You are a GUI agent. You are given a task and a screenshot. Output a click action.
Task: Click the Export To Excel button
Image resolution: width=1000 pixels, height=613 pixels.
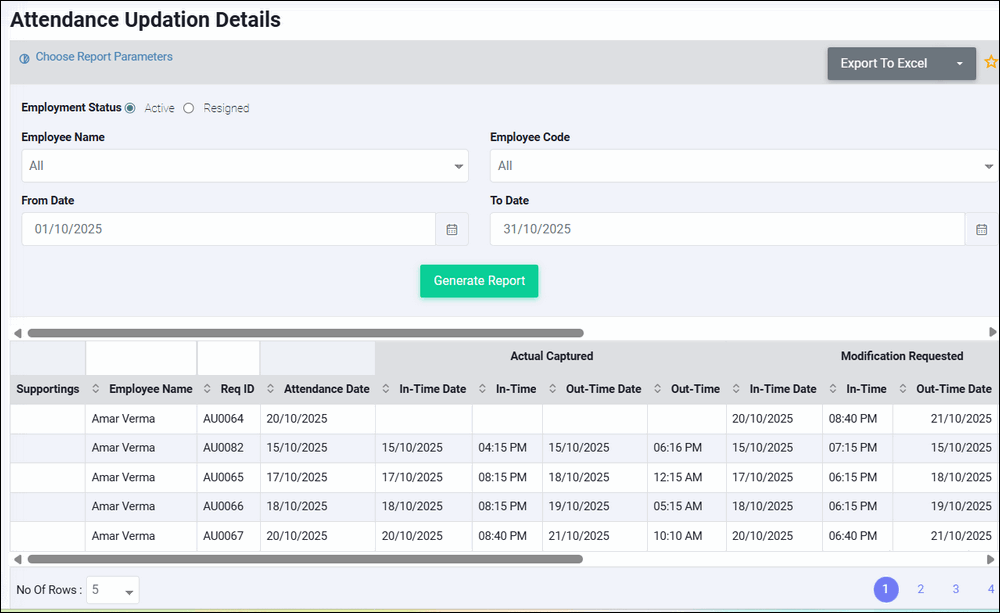tap(883, 63)
